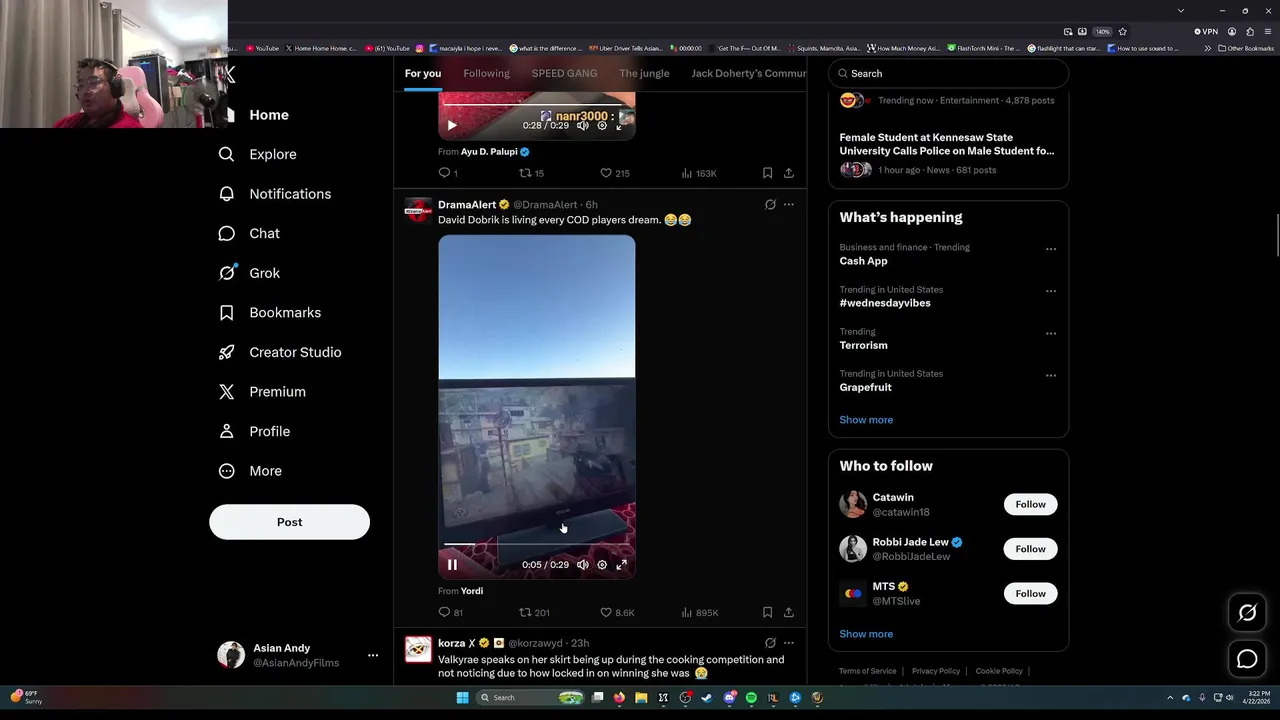Open floating Grok button at right
The height and width of the screenshot is (720, 1280).
click(x=1247, y=613)
